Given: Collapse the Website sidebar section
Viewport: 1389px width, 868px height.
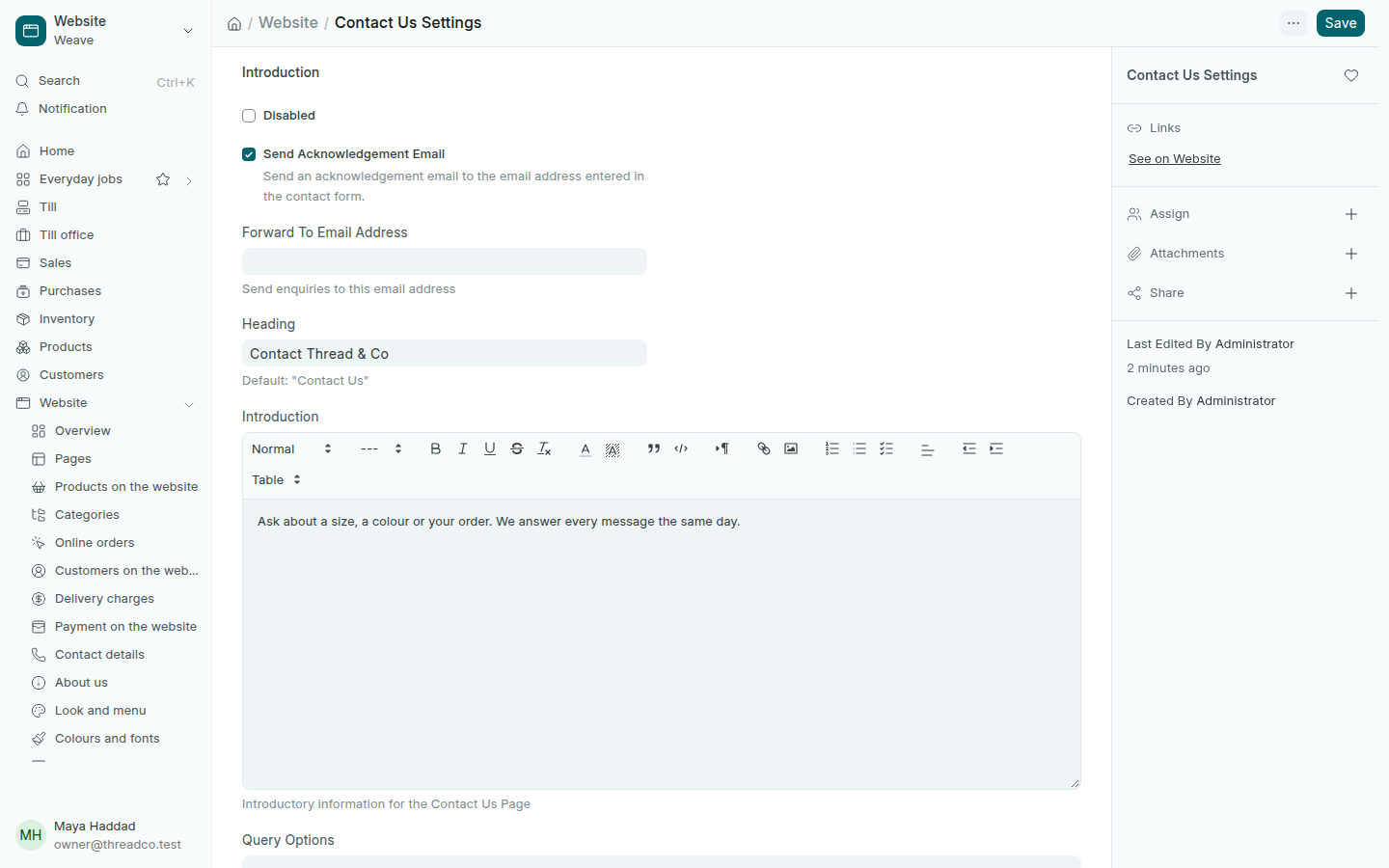Looking at the screenshot, I should click(x=189, y=404).
